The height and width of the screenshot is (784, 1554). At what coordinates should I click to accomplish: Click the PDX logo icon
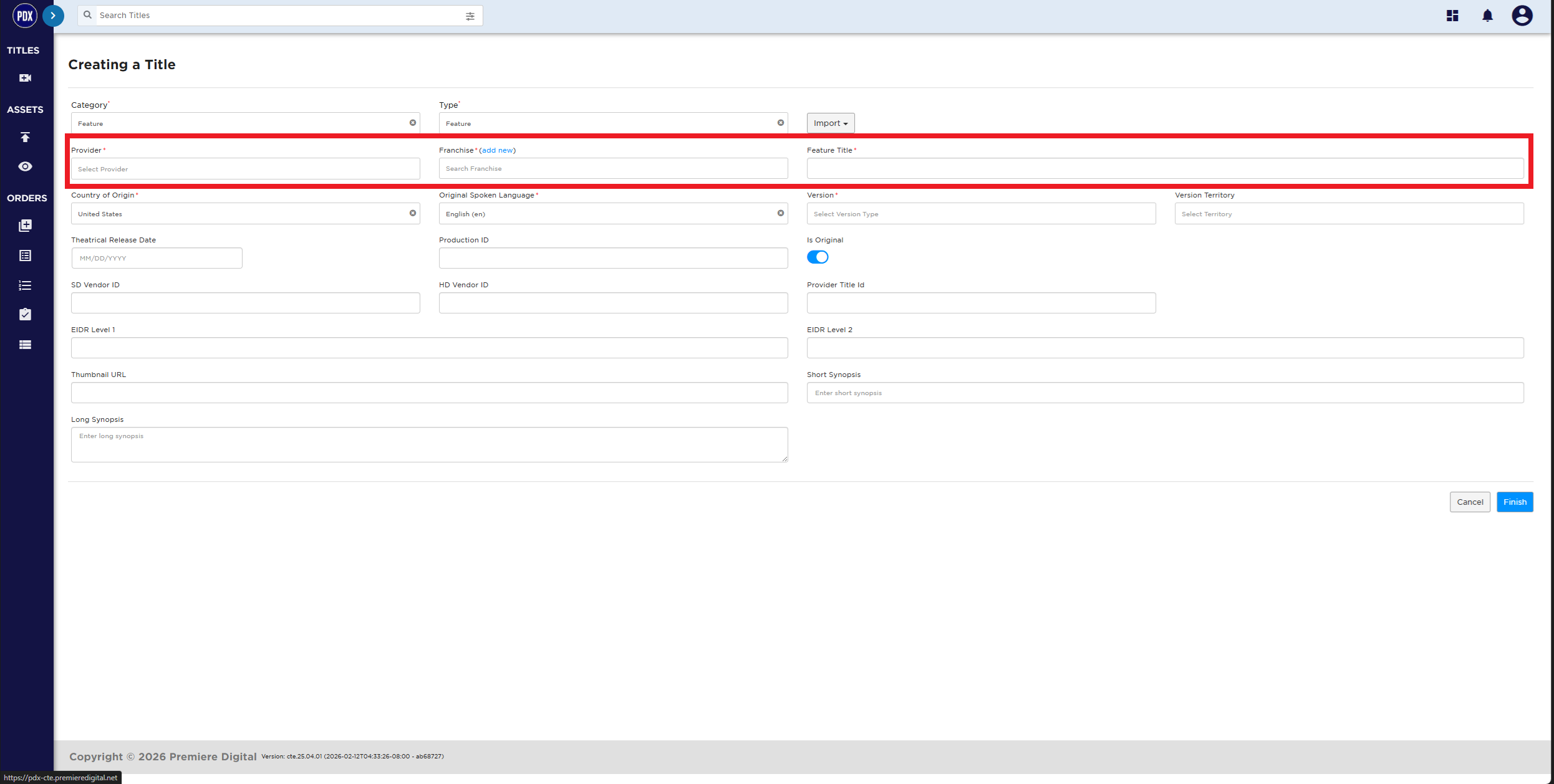point(25,16)
